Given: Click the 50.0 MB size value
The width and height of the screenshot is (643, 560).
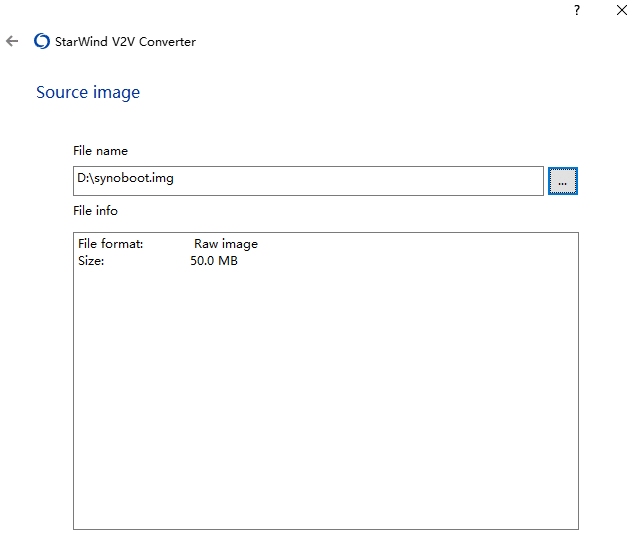Looking at the screenshot, I should click(213, 261).
